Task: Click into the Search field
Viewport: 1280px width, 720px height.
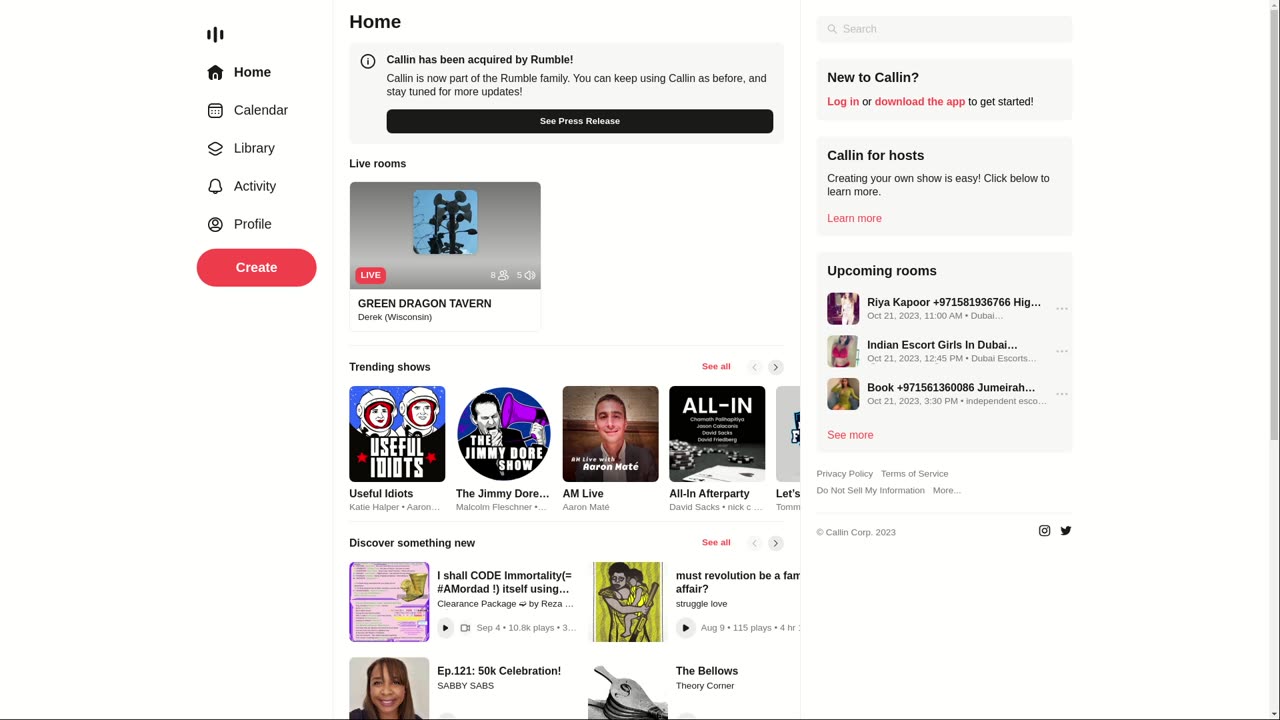Action: 944,29
